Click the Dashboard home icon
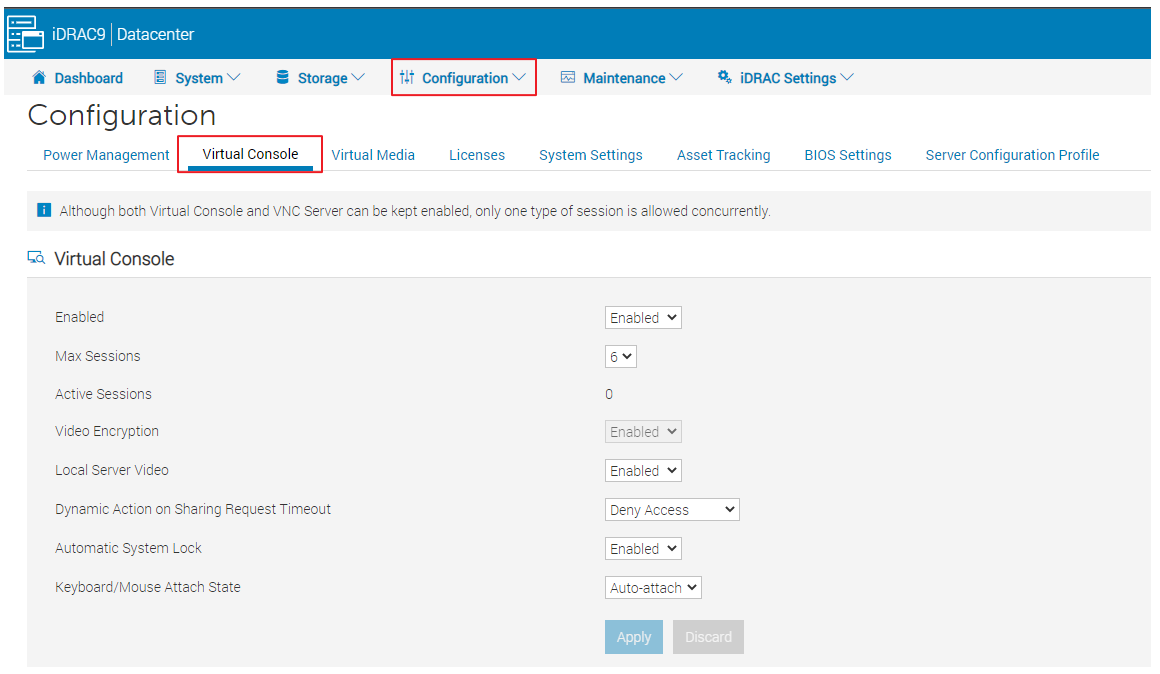Image resolution: width=1160 pixels, height=674 pixels. (x=38, y=77)
